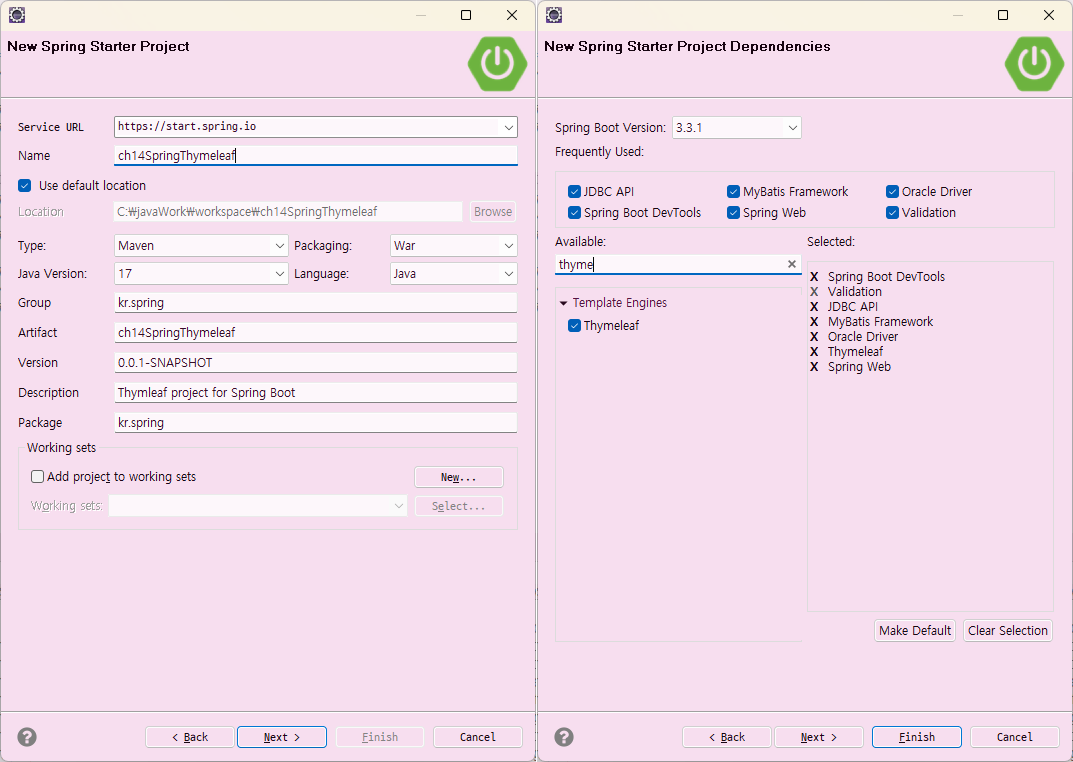The image size is (1073, 762).
Task: Open the Java Version dropdown
Action: pyautogui.click(x=279, y=274)
